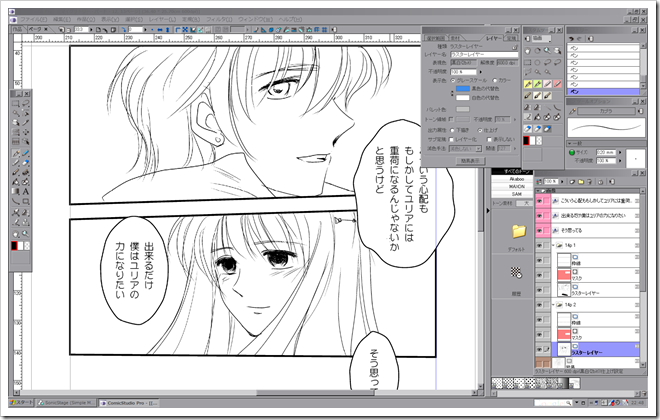Open the 減色手法 dropdown
The image size is (660, 420).
478,149
